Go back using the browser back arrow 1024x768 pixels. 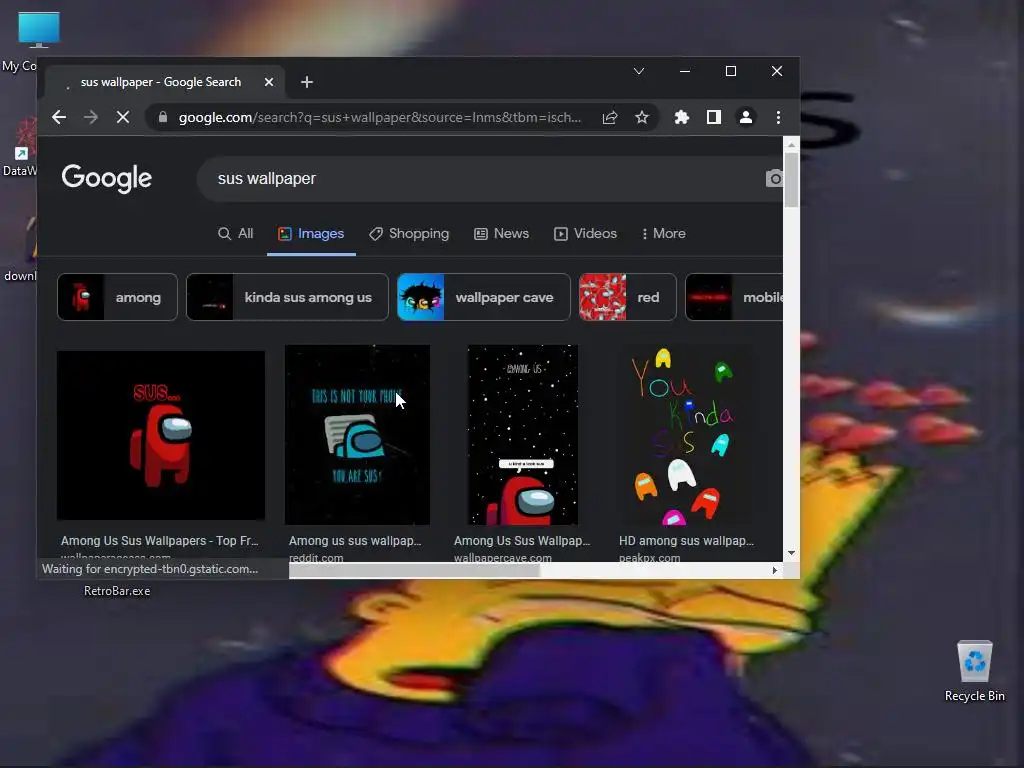coord(59,118)
